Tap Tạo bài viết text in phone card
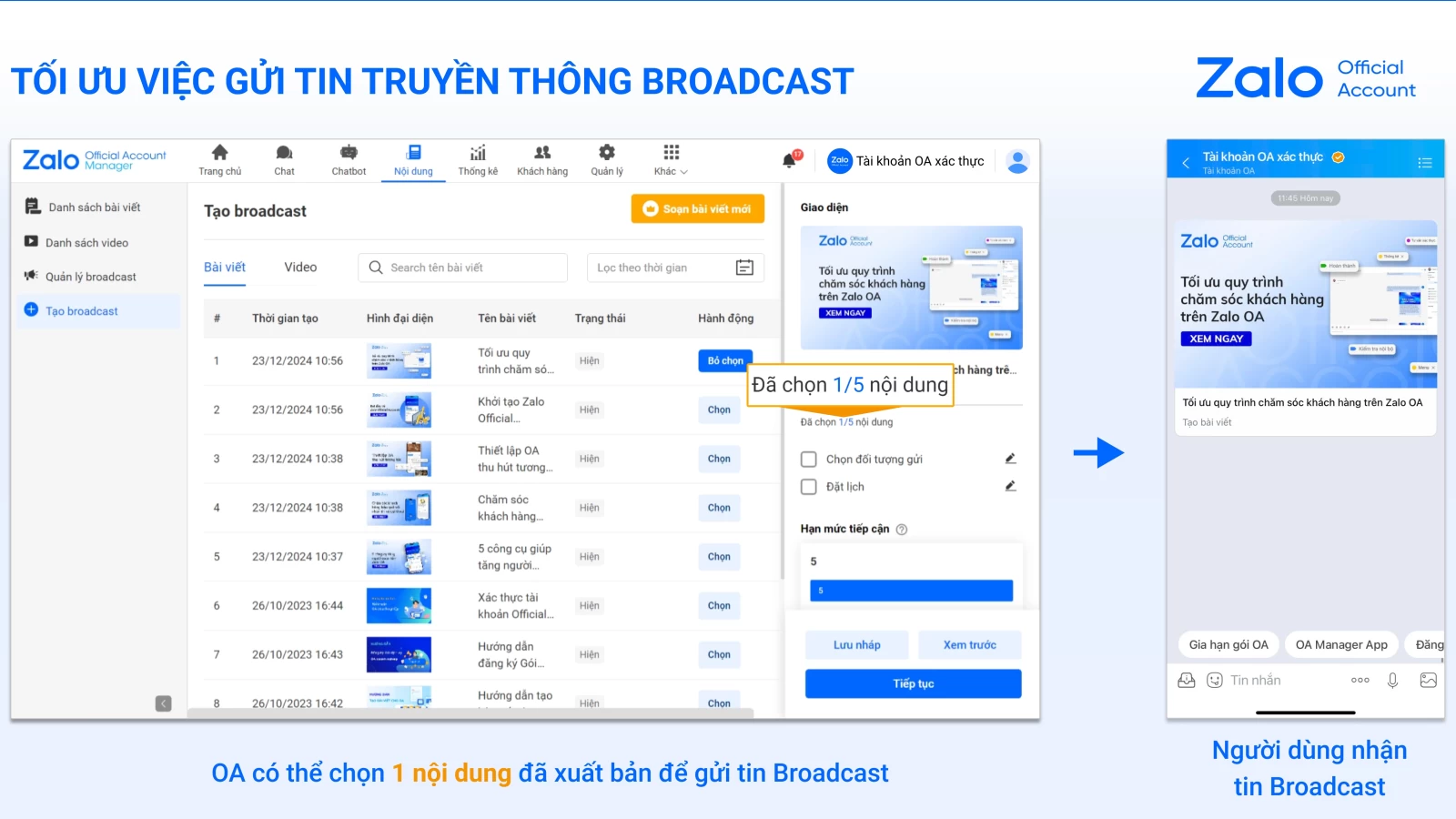This screenshot has height=819, width=1456. 1207,422
